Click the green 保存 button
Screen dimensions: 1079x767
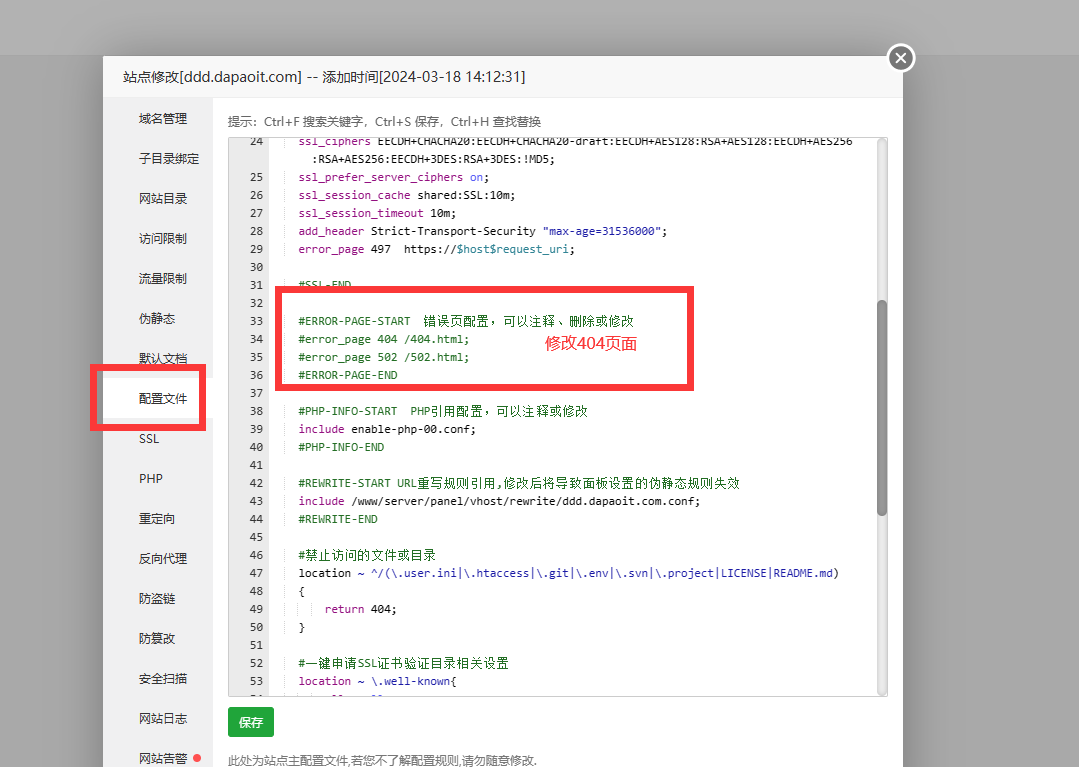point(250,722)
